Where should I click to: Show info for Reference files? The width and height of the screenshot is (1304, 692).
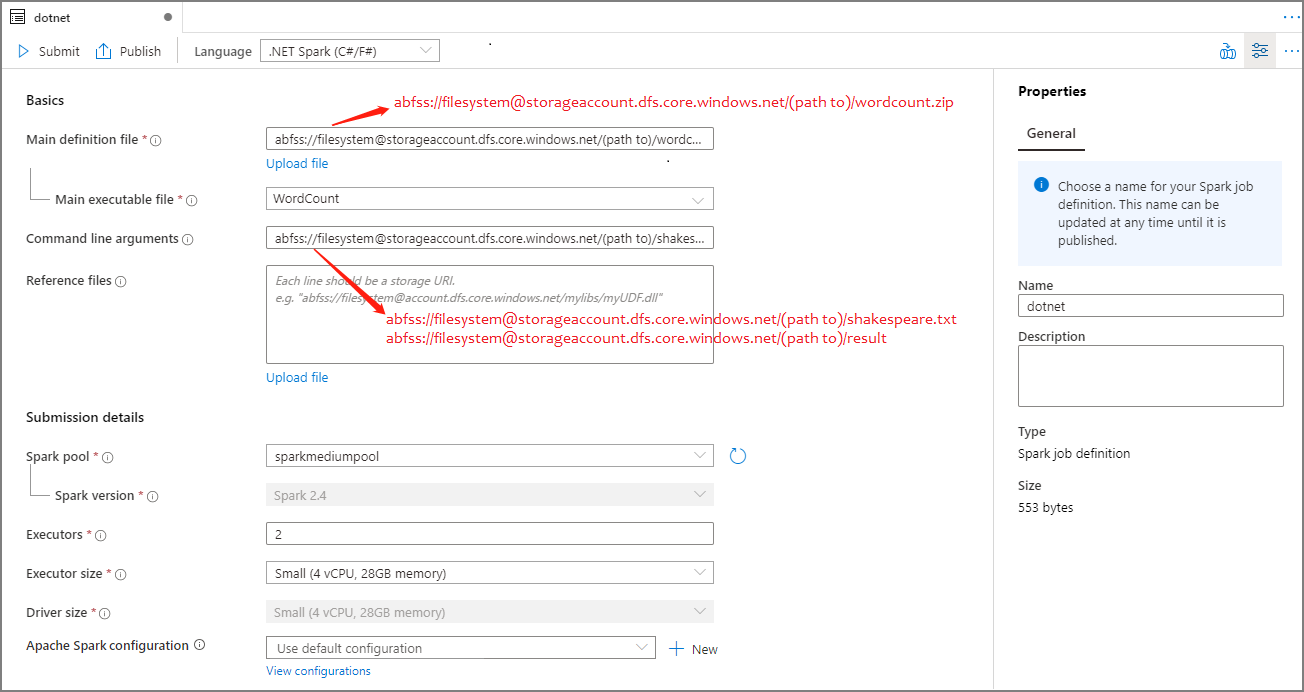(x=121, y=281)
